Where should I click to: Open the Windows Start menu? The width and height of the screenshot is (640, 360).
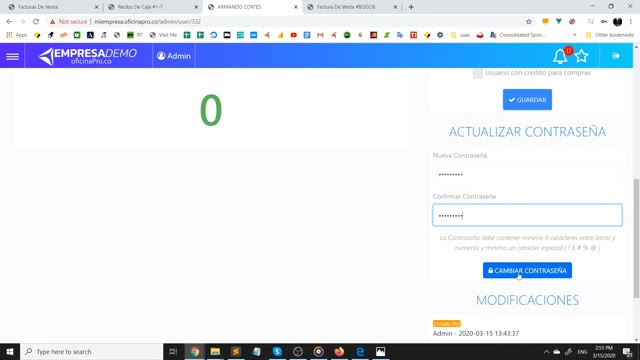coord(10,351)
